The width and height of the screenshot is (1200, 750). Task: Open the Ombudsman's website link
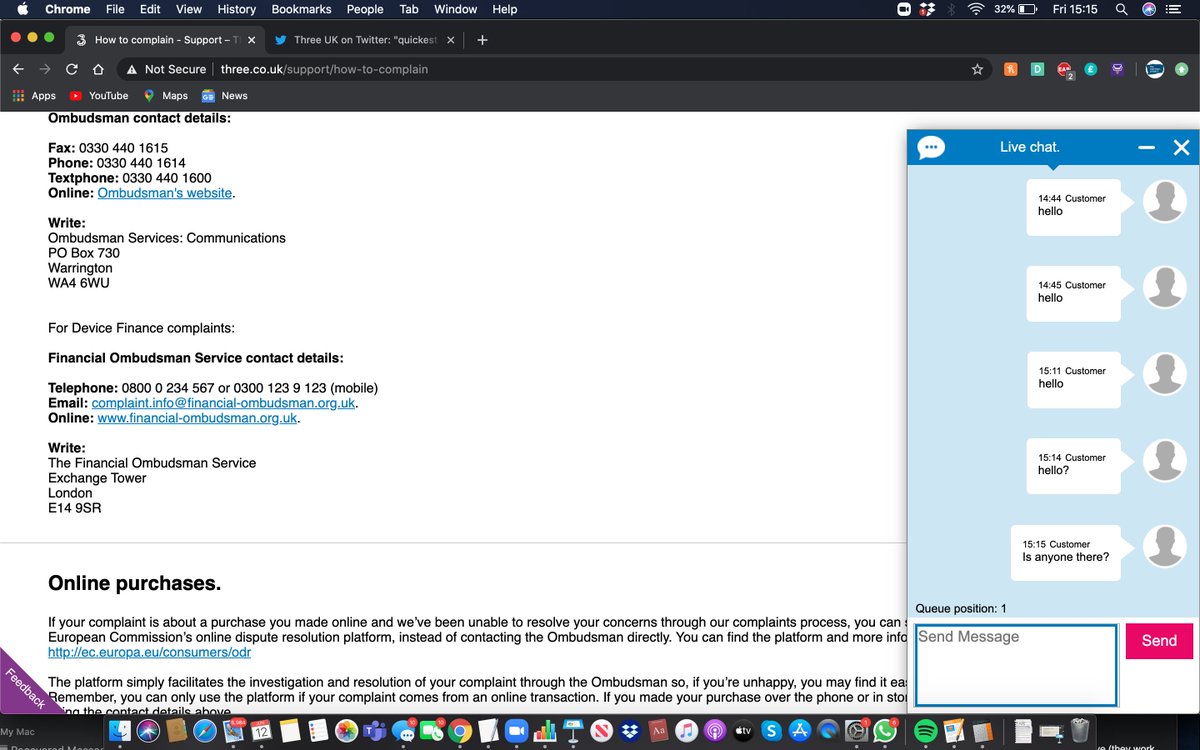point(165,193)
